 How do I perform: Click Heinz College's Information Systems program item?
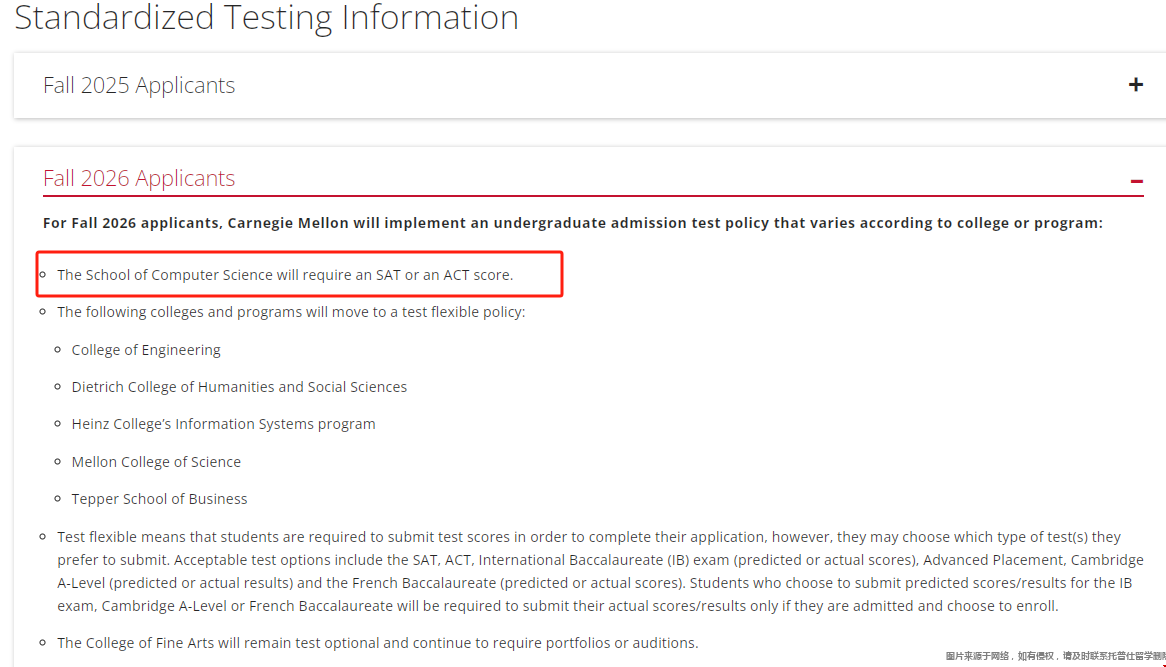pos(223,424)
